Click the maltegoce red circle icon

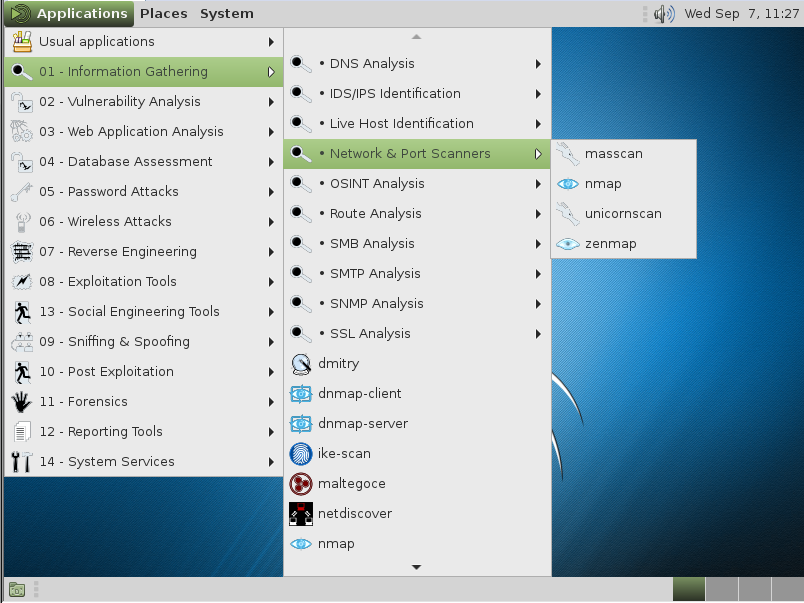pyautogui.click(x=301, y=484)
